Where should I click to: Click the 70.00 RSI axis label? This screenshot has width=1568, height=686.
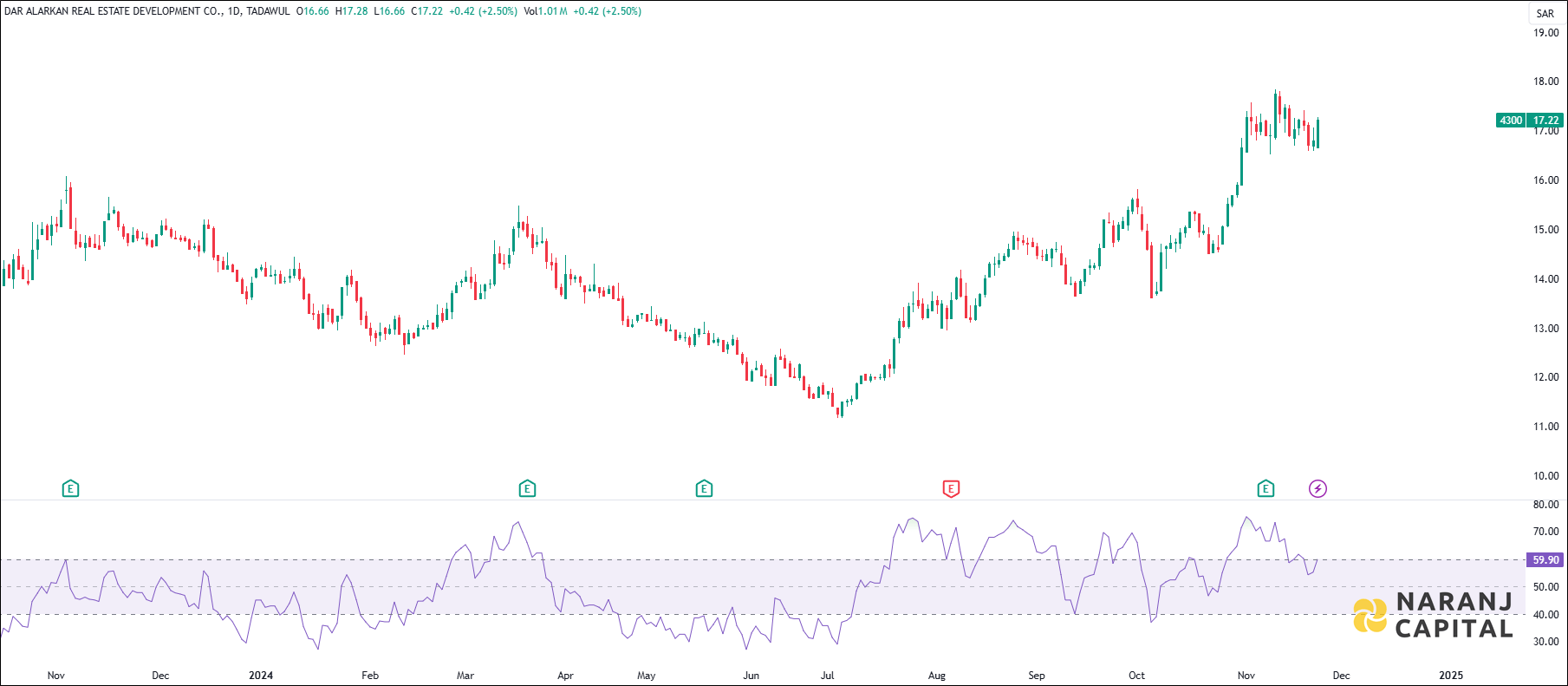1546,532
